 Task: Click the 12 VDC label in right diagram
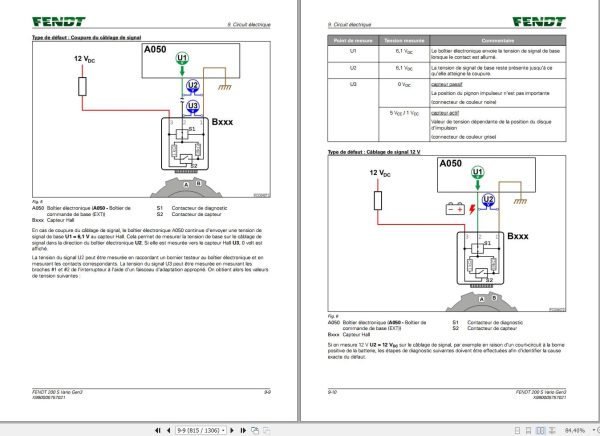pyautogui.click(x=380, y=173)
